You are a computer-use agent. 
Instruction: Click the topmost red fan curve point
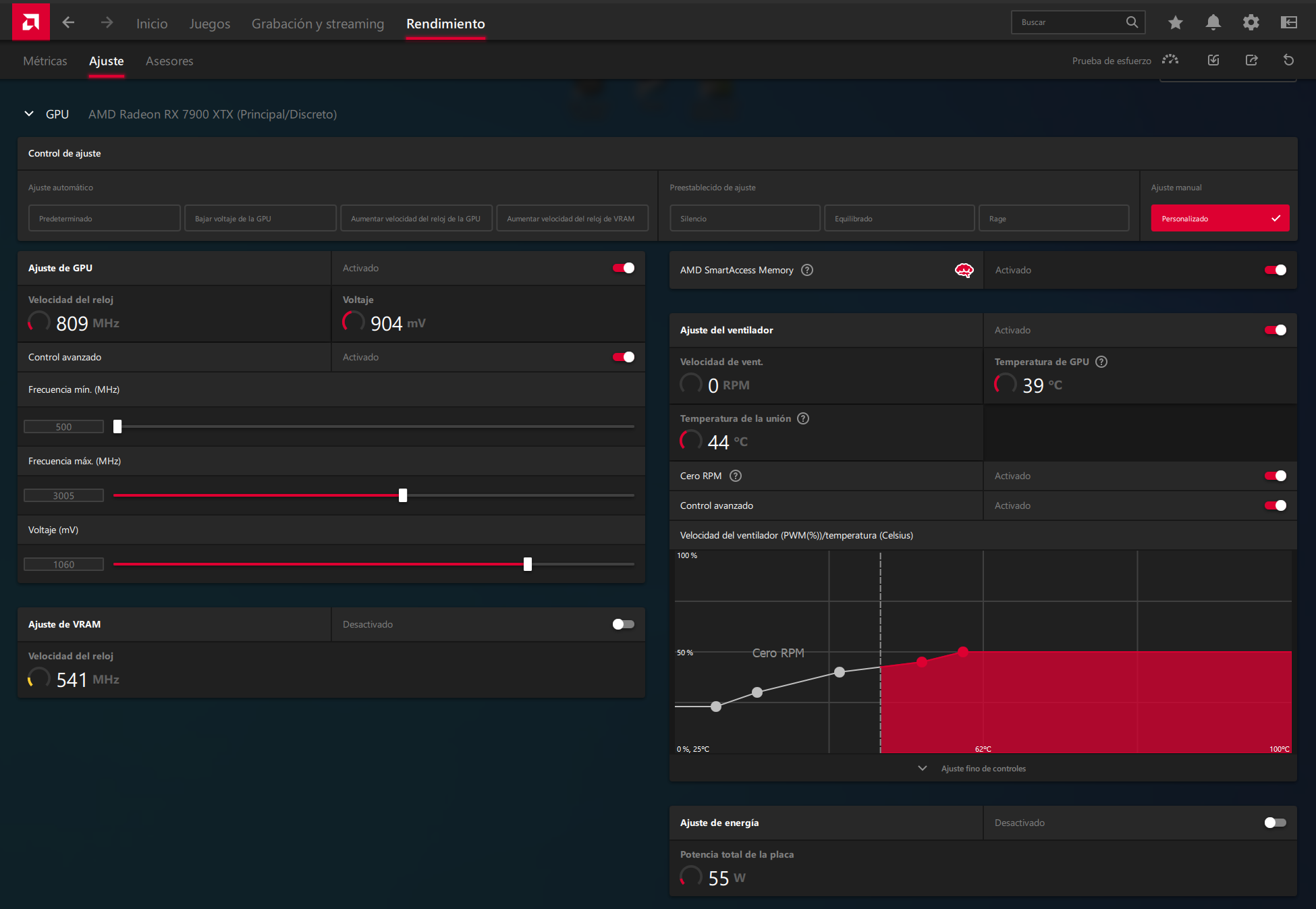tap(963, 652)
